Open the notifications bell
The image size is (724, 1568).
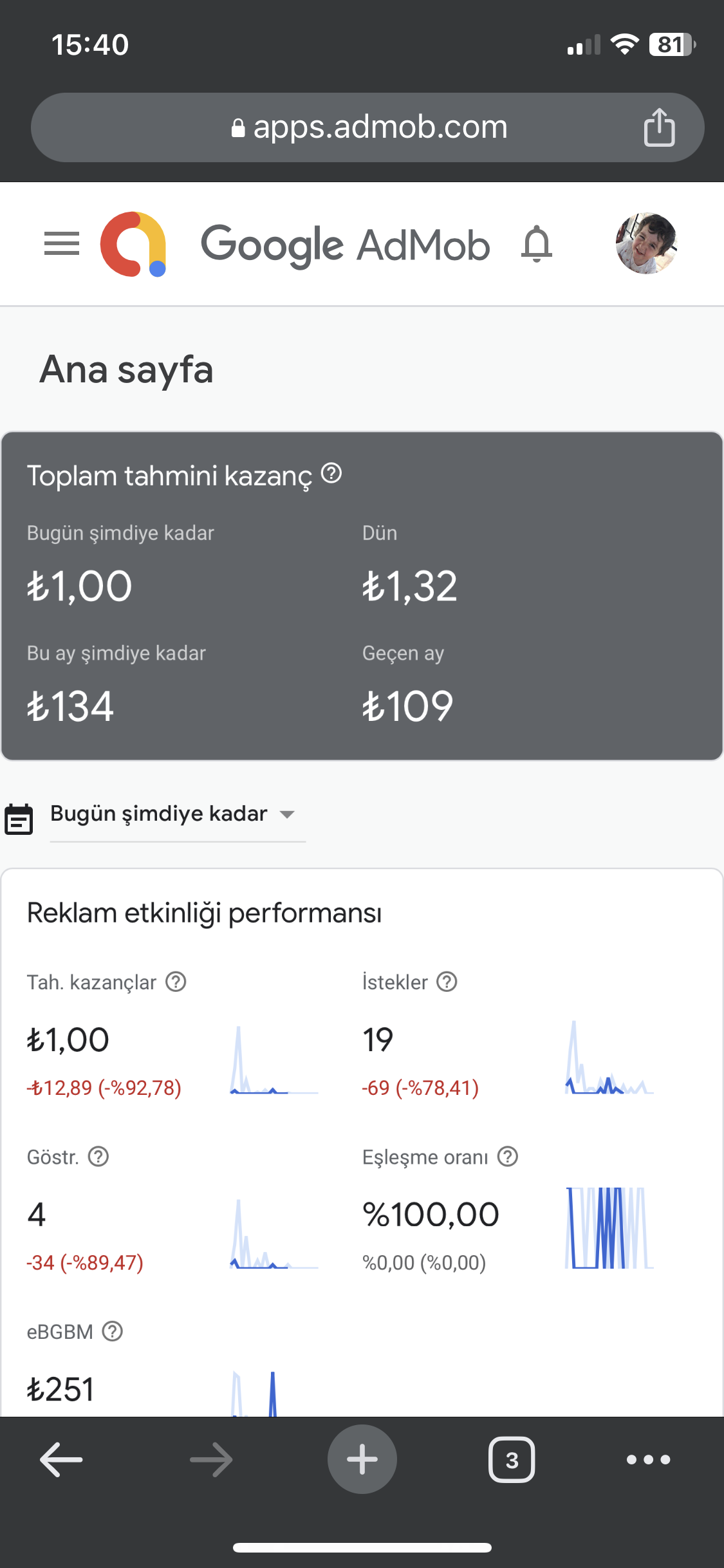[537, 244]
